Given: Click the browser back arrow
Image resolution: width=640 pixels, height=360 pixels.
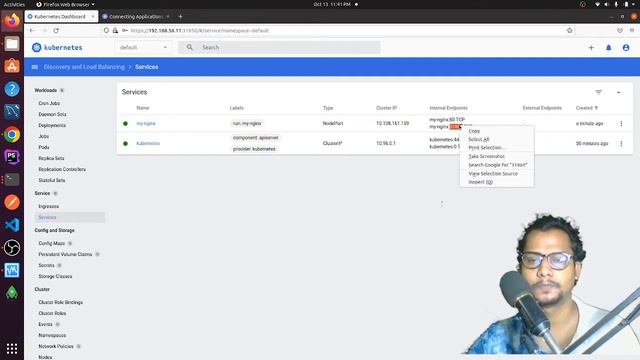Looking at the screenshot, I should click(32, 31).
